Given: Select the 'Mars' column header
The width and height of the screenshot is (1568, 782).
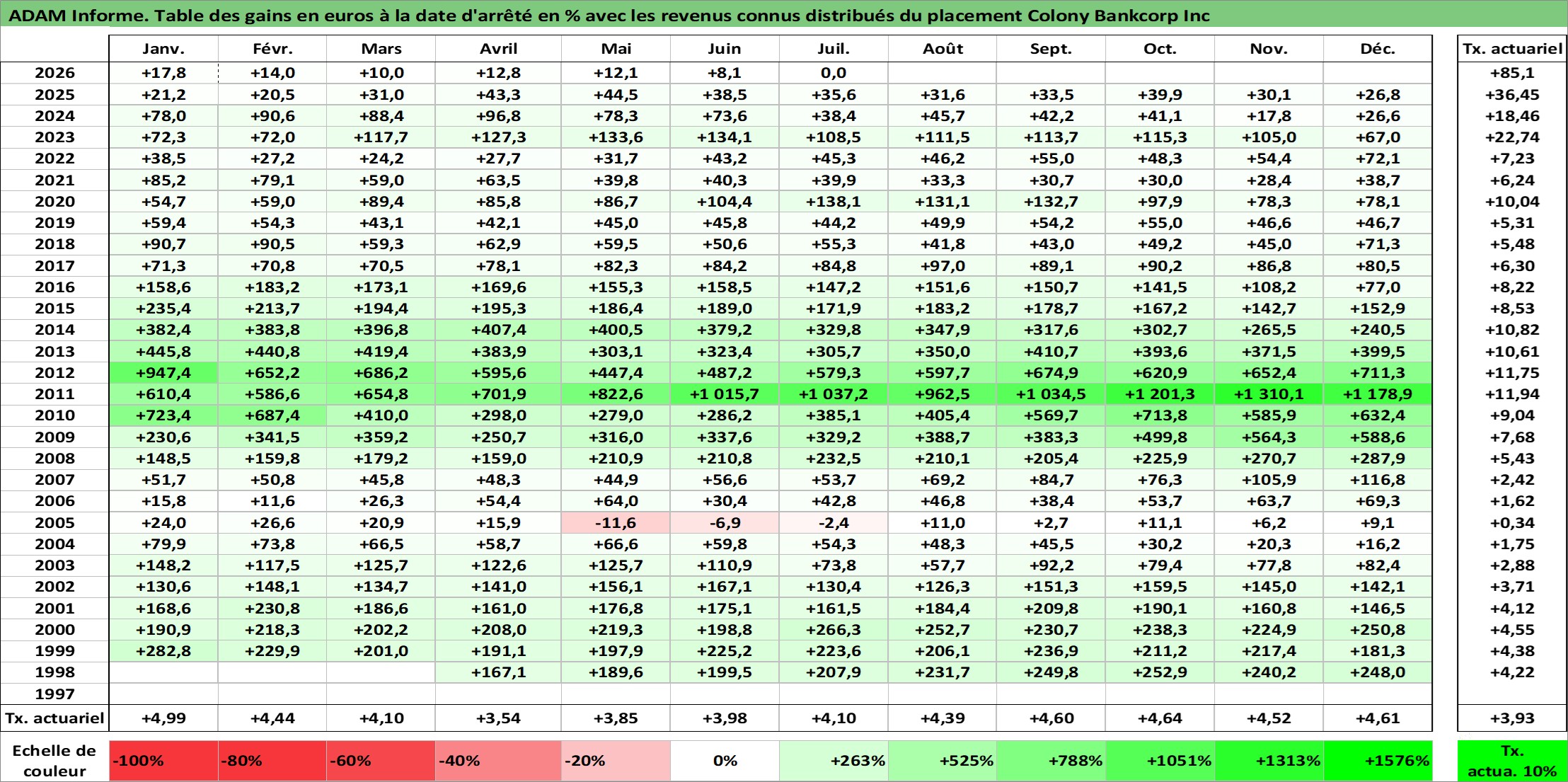Looking at the screenshot, I should (x=381, y=49).
